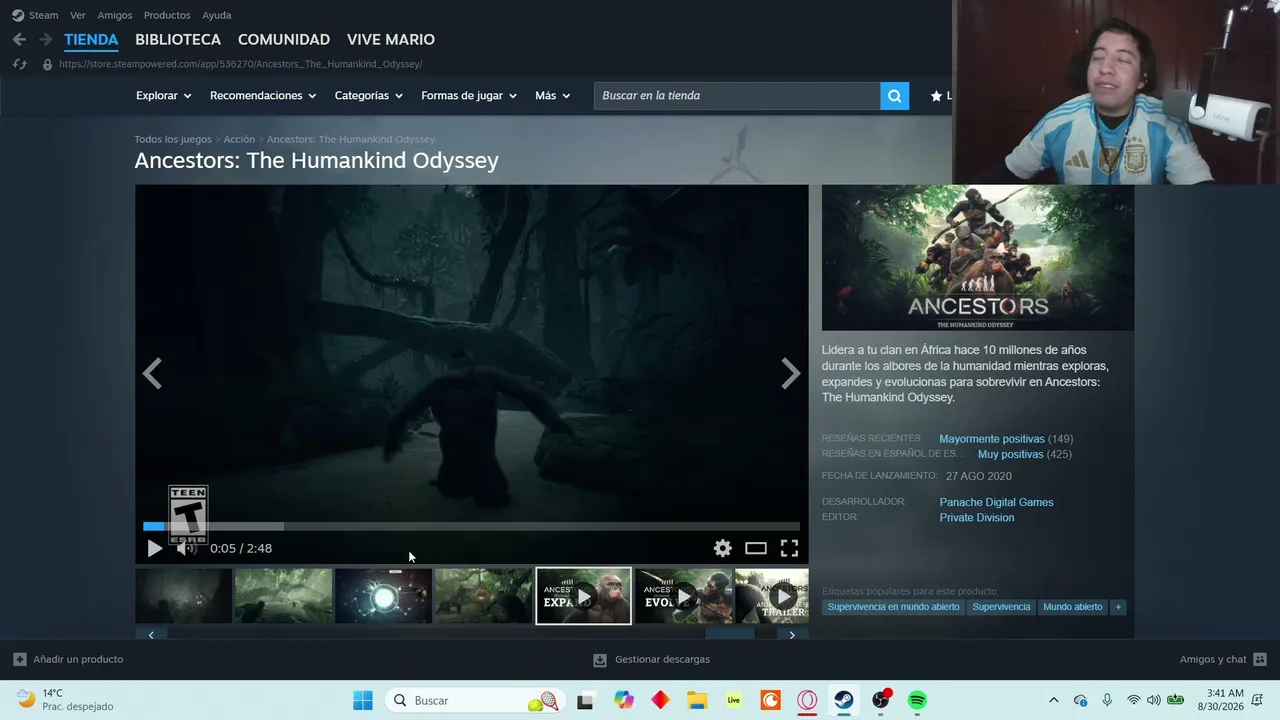
Task: Open the Ver menu
Action: pos(78,15)
